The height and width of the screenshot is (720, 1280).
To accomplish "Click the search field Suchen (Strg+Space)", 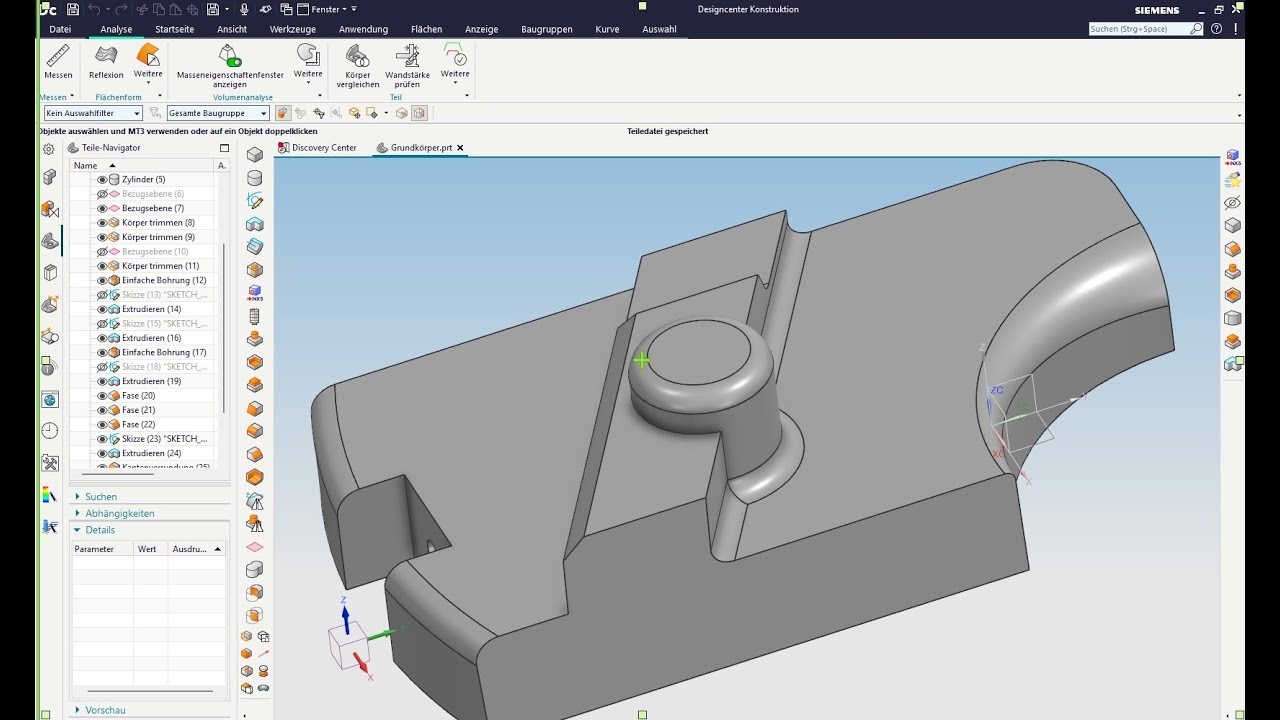I will point(1146,29).
